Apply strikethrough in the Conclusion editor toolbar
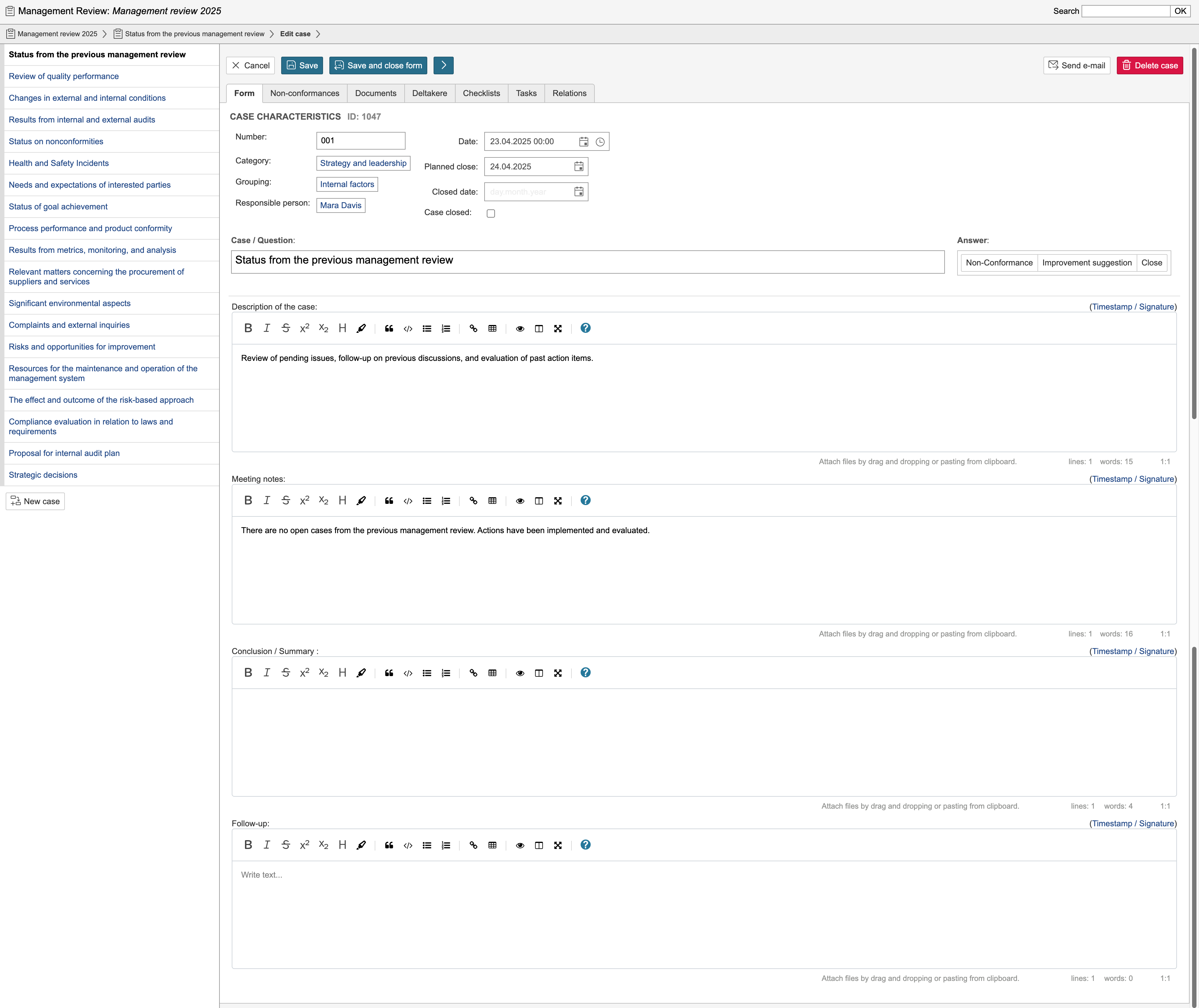Screen dimensions: 1199x1008 coord(286,673)
